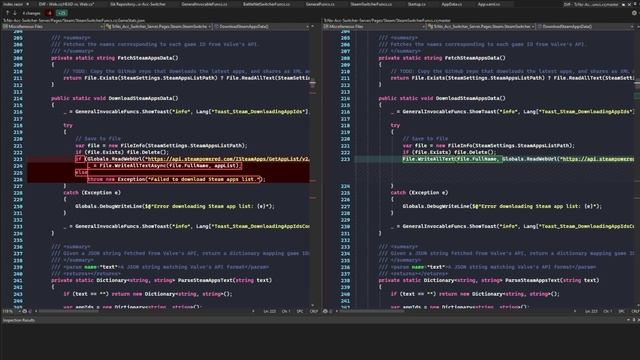
Task: Open Miscellaneous Files dropdown in left pane
Action: [53, 27]
